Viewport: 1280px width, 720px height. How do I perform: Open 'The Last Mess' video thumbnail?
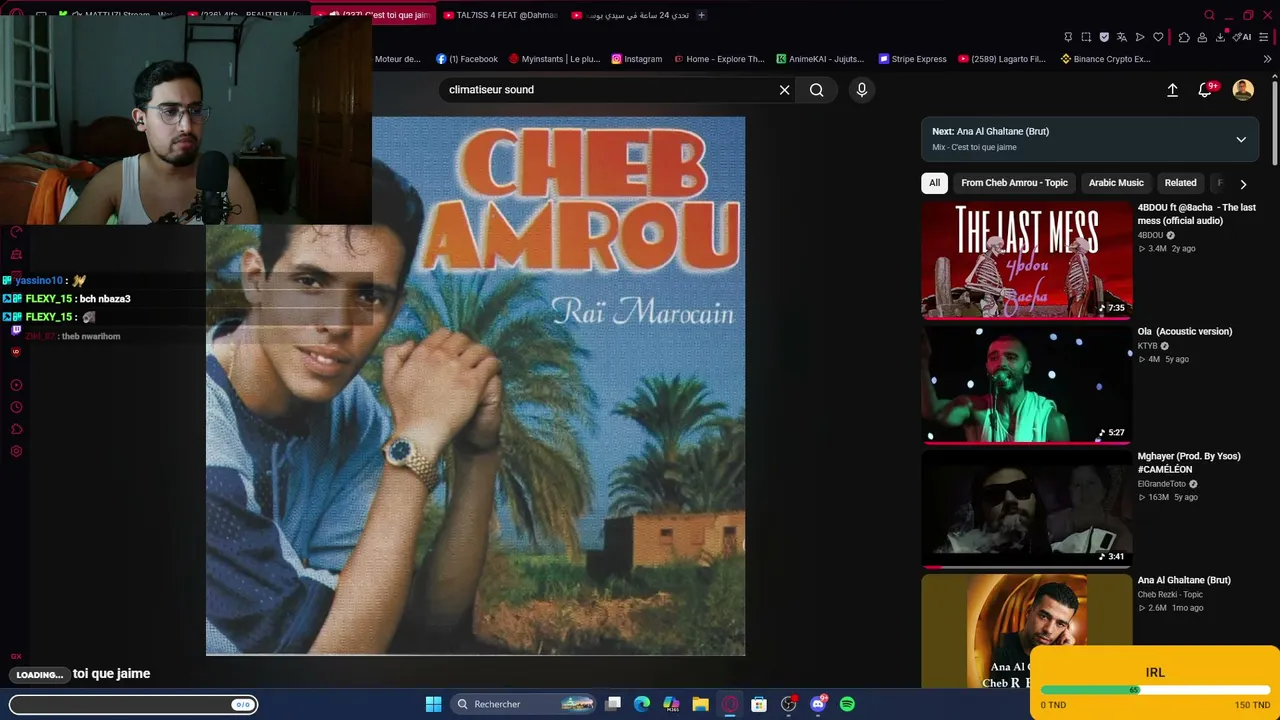coord(1026,260)
